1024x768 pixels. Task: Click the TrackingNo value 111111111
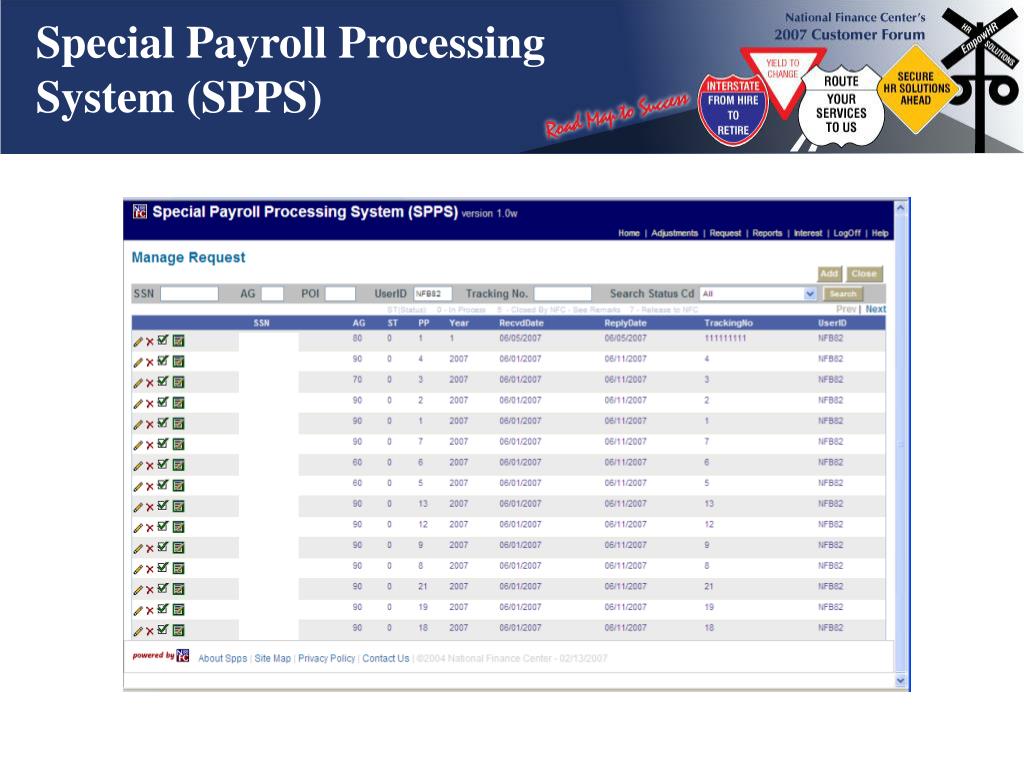tap(725, 338)
